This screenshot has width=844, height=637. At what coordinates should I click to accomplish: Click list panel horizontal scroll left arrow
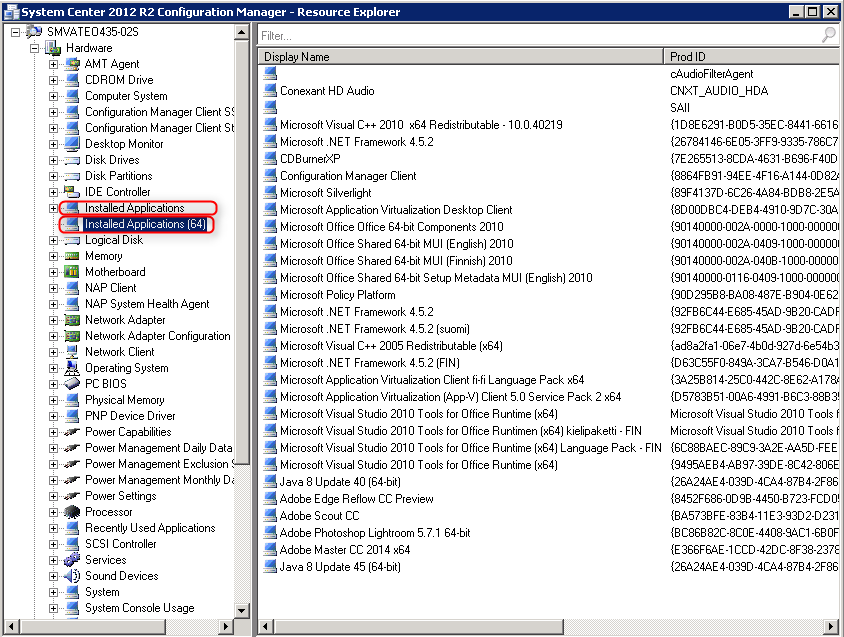[265, 626]
